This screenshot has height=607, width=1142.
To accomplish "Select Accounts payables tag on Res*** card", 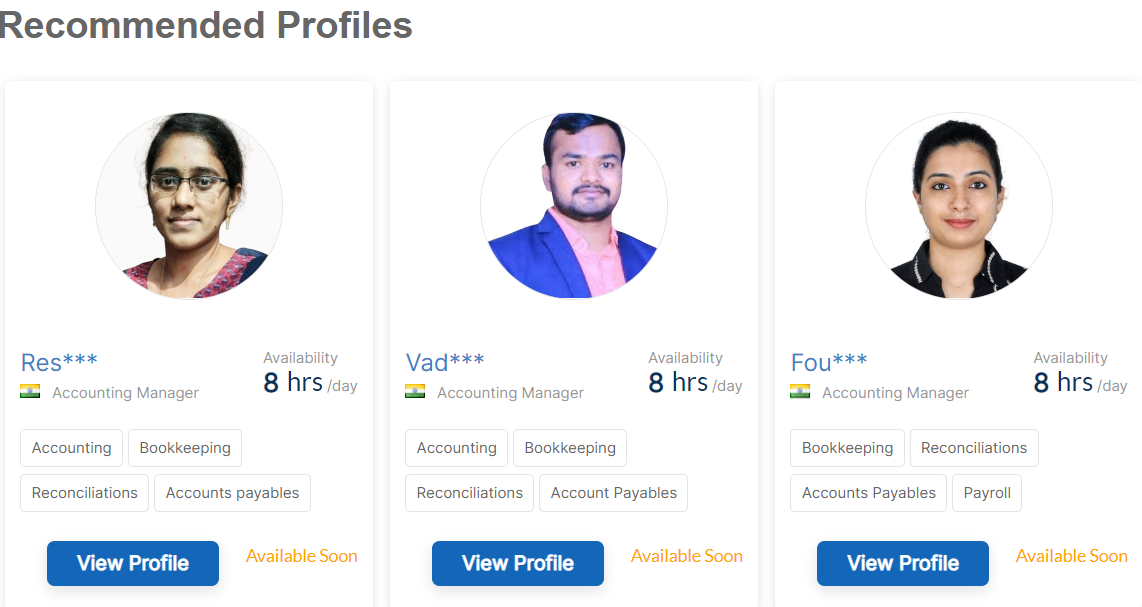I will click(232, 493).
